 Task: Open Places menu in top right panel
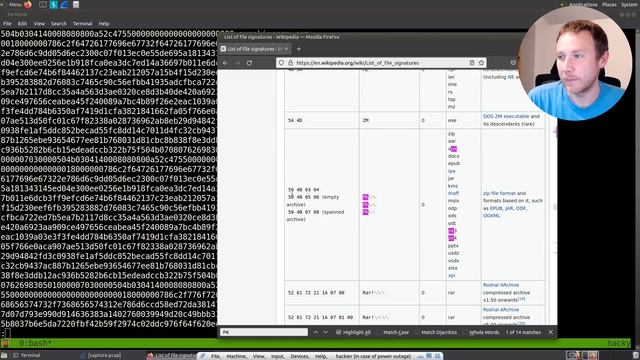609,4
